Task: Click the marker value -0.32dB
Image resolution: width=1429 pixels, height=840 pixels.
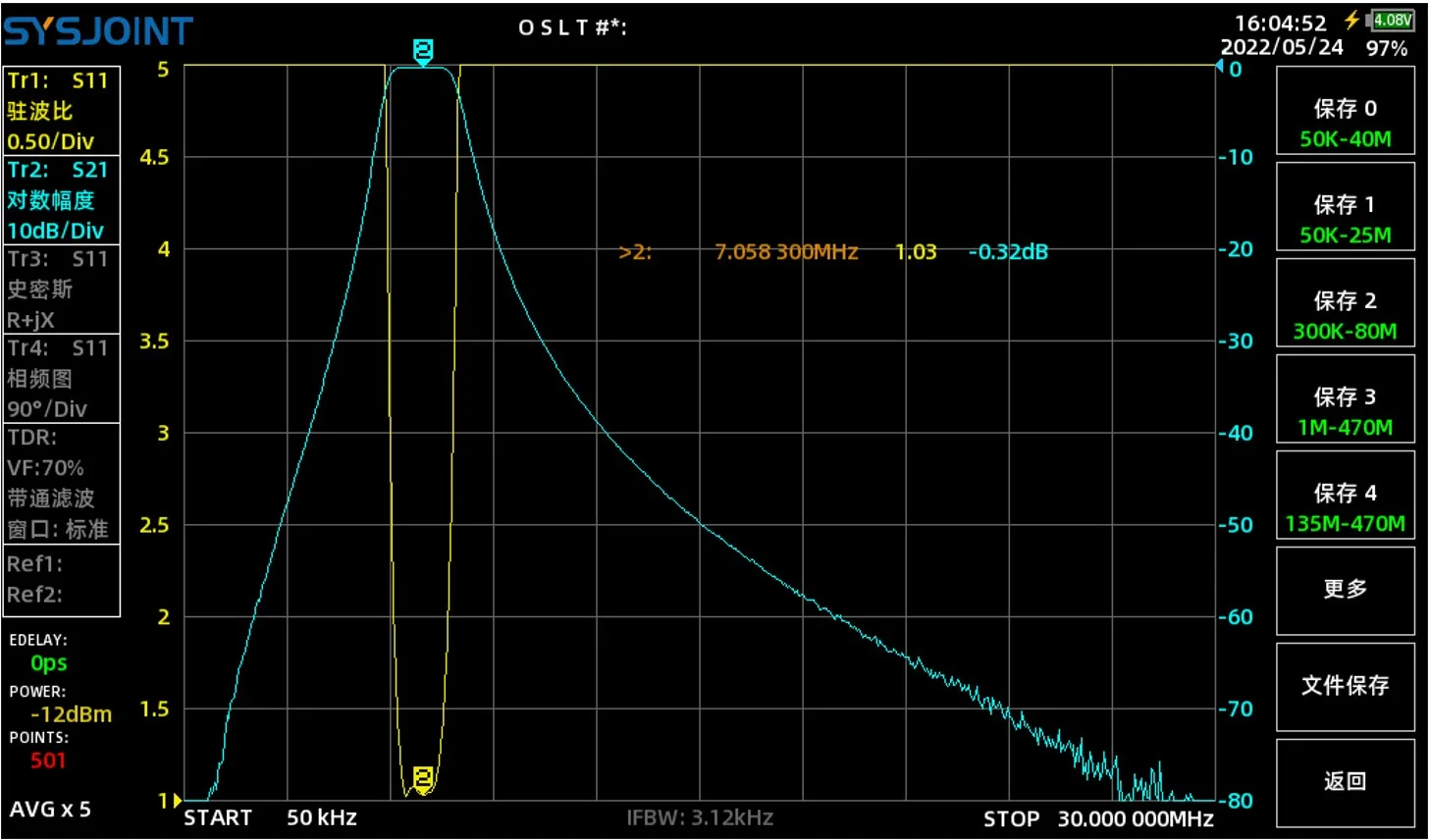Action: click(x=1008, y=252)
